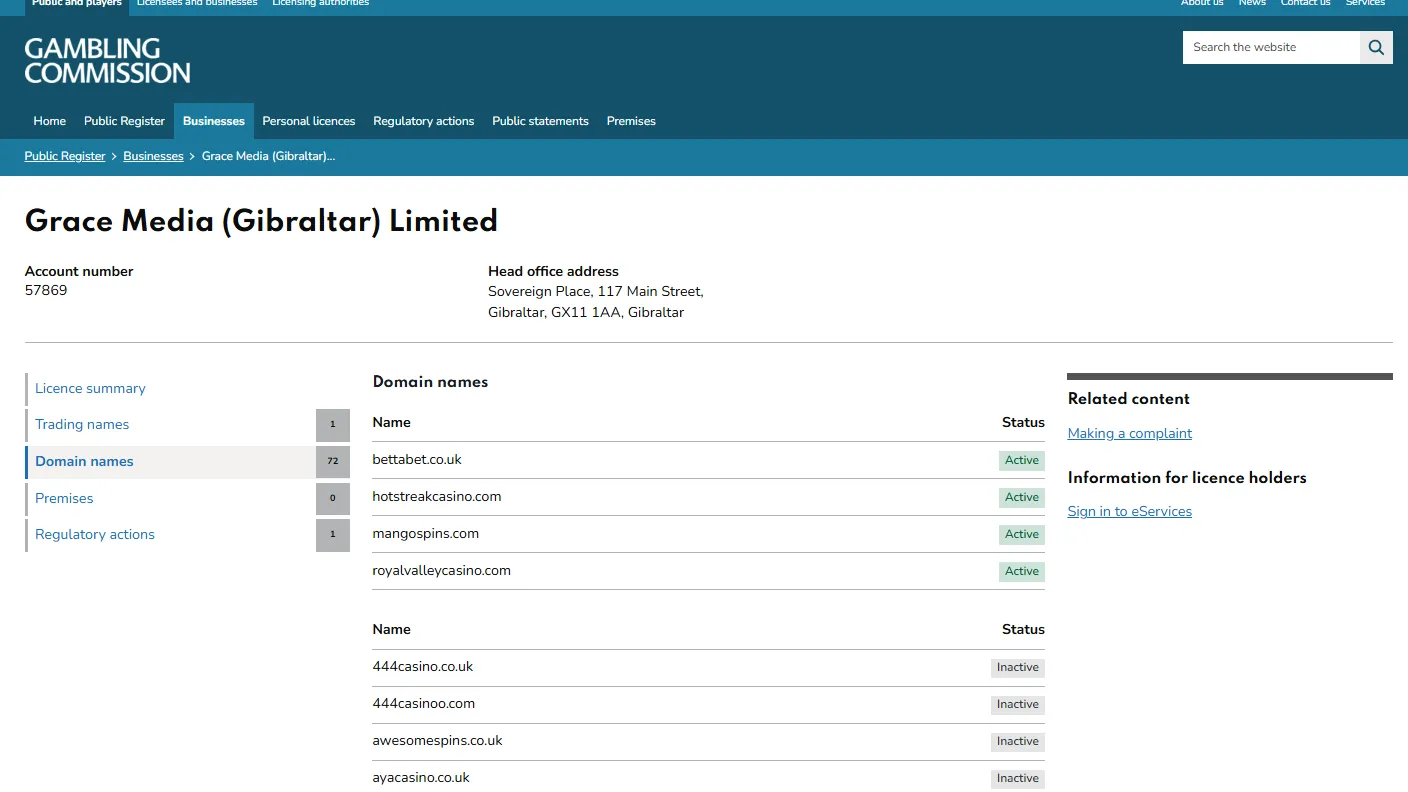Select Domain names in the sidebar
The width and height of the screenshot is (1408, 792).
click(x=84, y=461)
